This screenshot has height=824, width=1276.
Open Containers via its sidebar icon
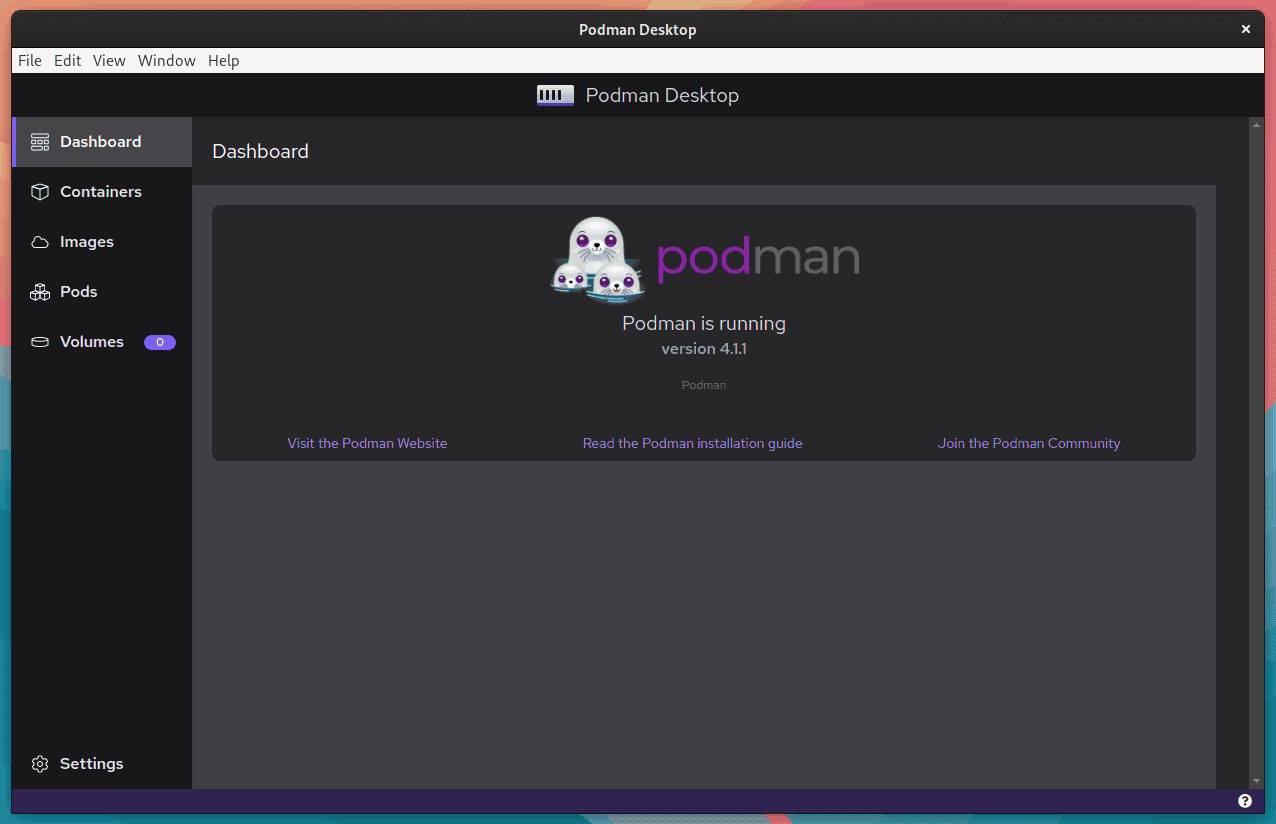[40, 191]
